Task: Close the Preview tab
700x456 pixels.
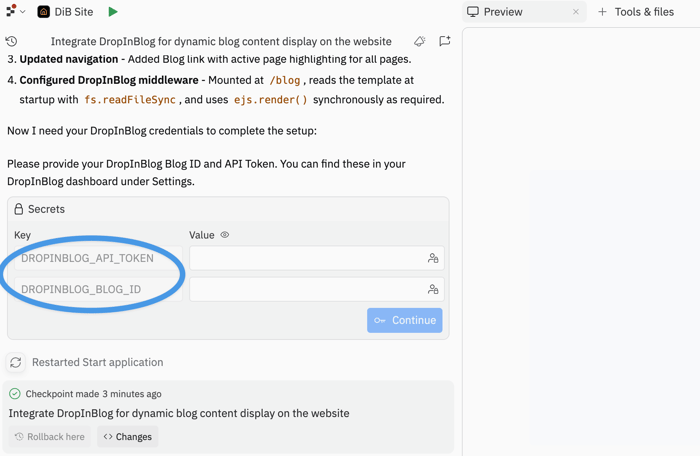Action: click(x=576, y=12)
